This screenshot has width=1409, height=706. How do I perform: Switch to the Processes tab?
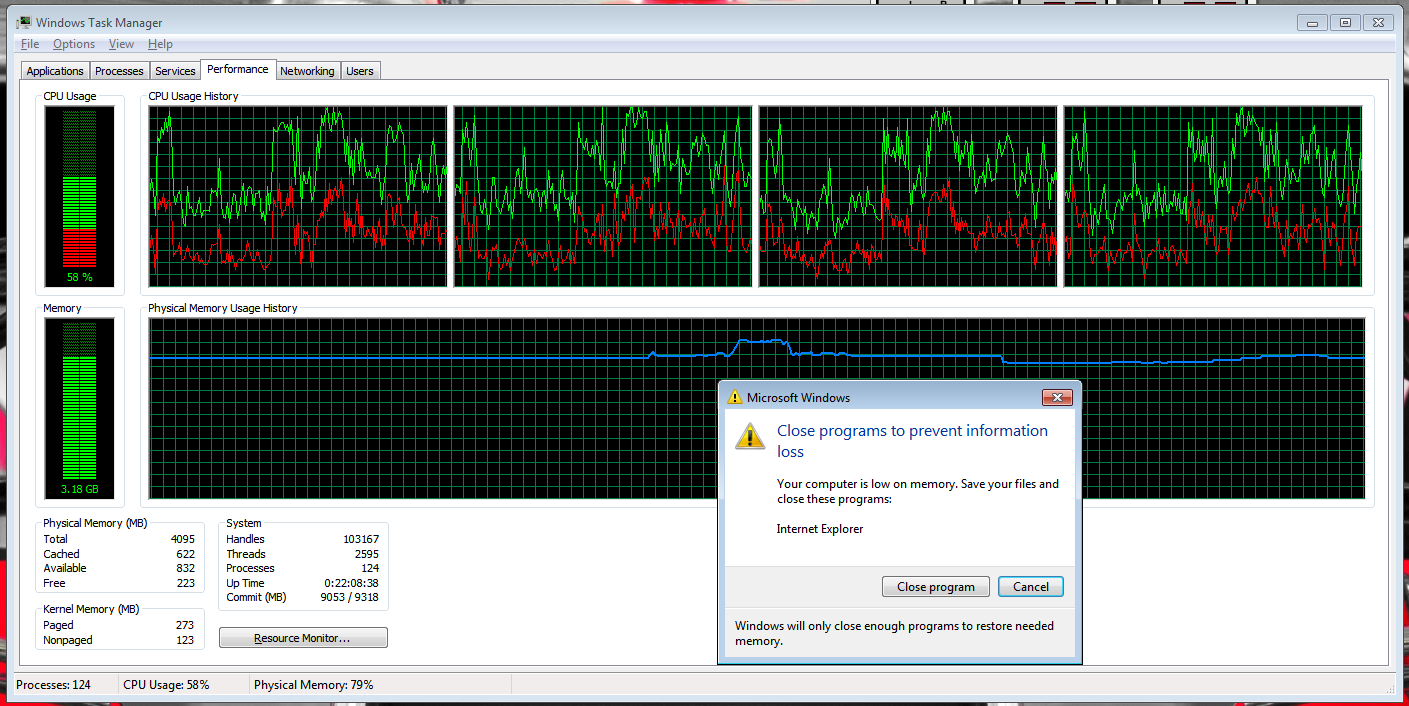click(x=119, y=71)
